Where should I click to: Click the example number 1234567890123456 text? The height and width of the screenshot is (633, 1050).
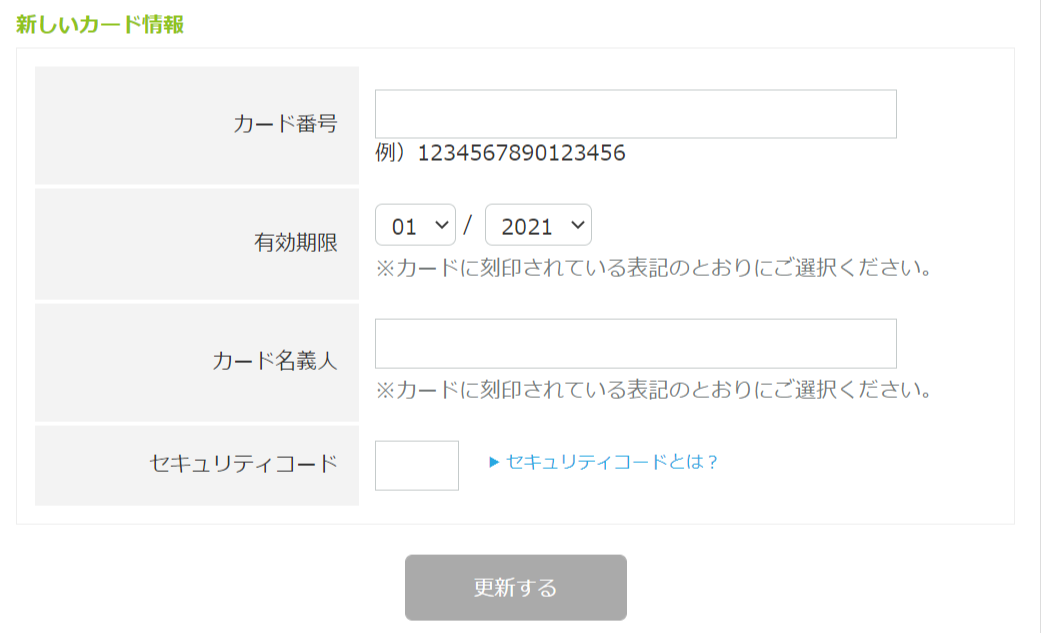[x=522, y=153]
